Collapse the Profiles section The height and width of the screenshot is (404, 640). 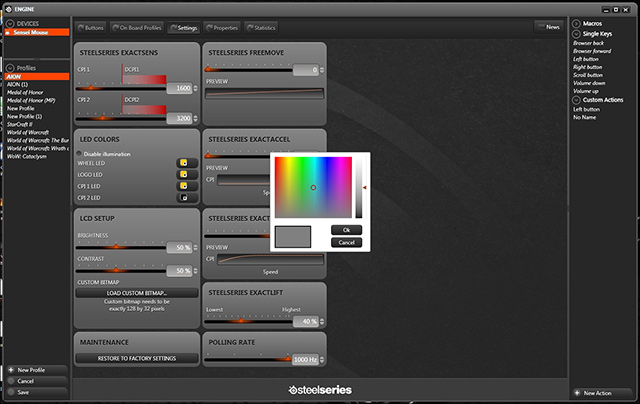tap(10, 68)
